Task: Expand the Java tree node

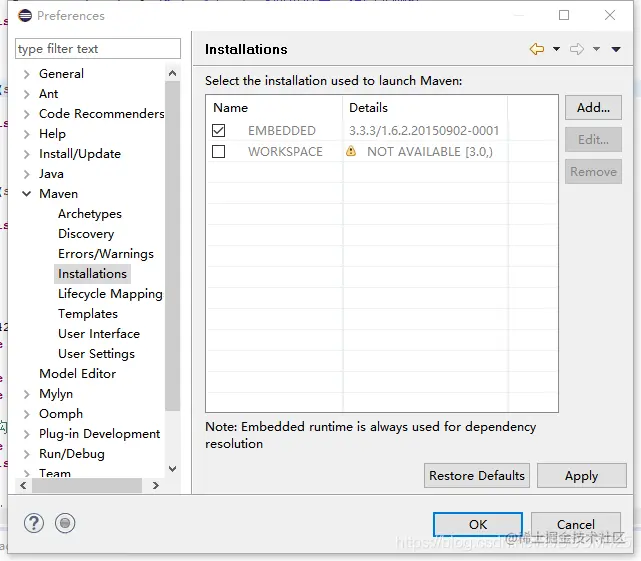Action: point(27,174)
